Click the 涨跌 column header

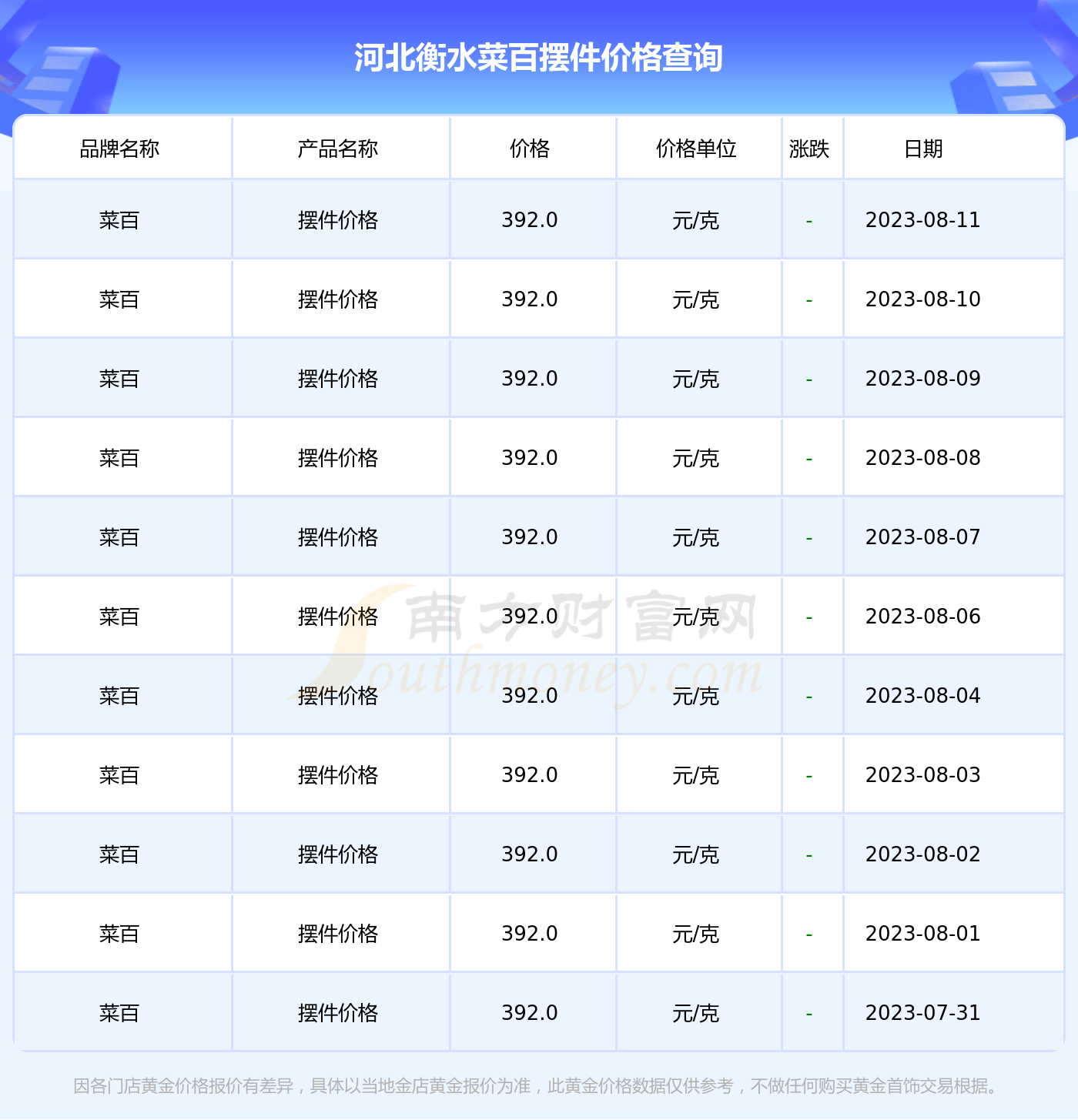click(809, 149)
